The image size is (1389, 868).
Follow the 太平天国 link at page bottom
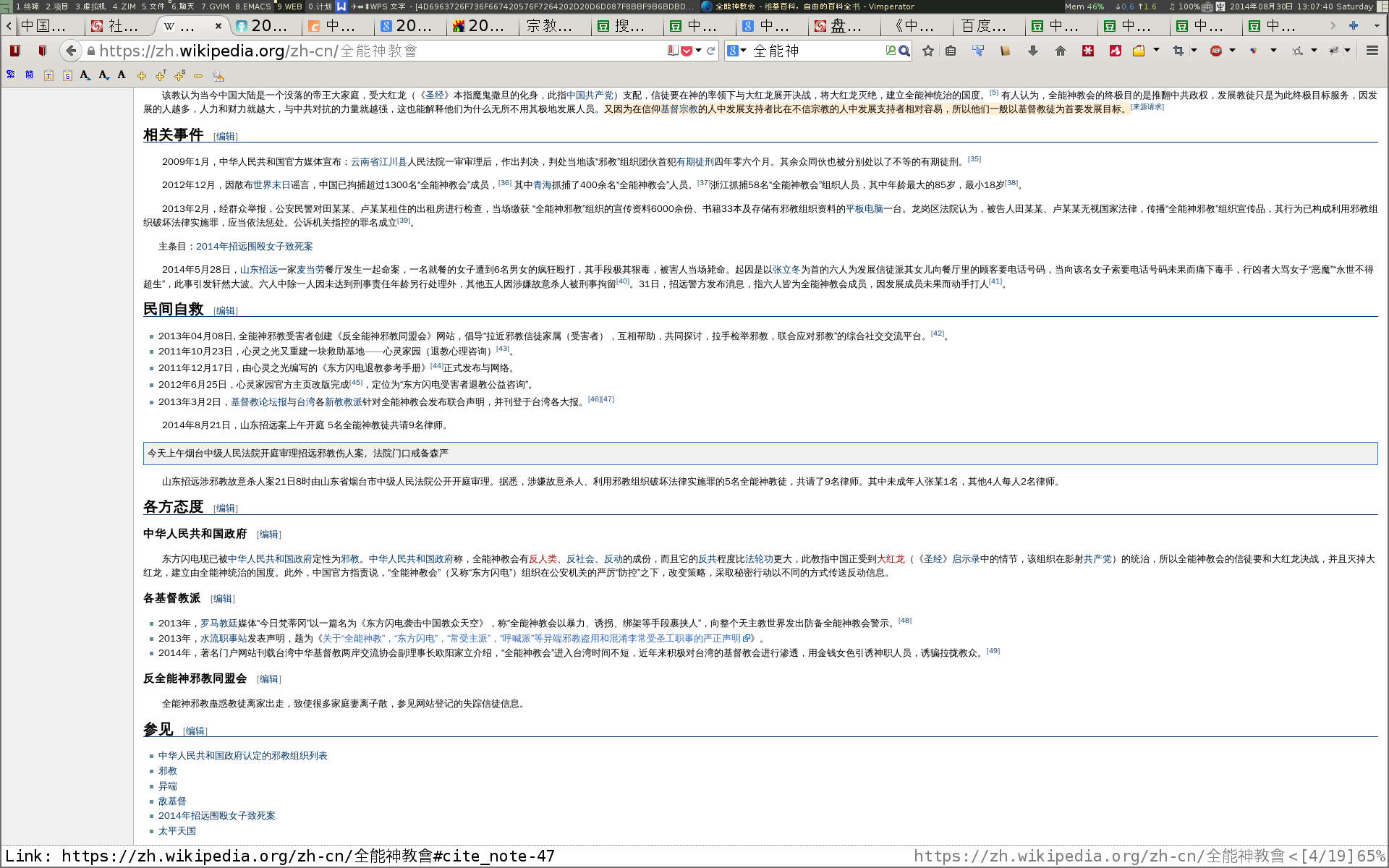click(x=177, y=831)
